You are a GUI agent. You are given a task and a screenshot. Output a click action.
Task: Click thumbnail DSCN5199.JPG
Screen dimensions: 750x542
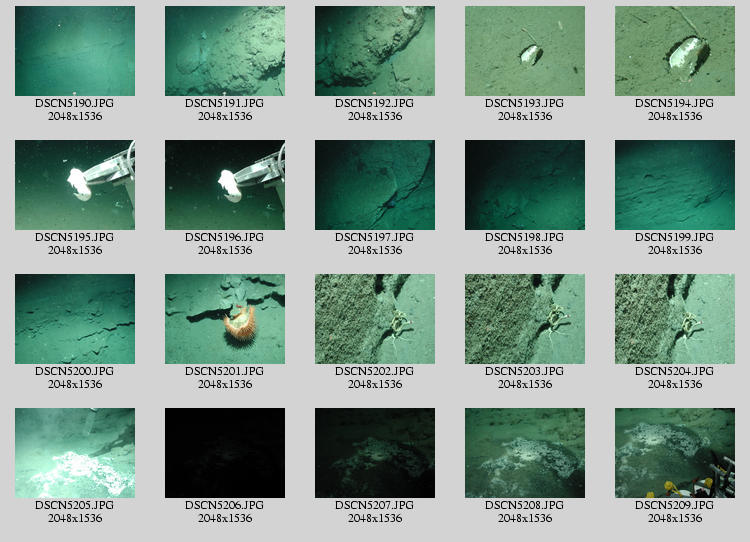coord(675,185)
